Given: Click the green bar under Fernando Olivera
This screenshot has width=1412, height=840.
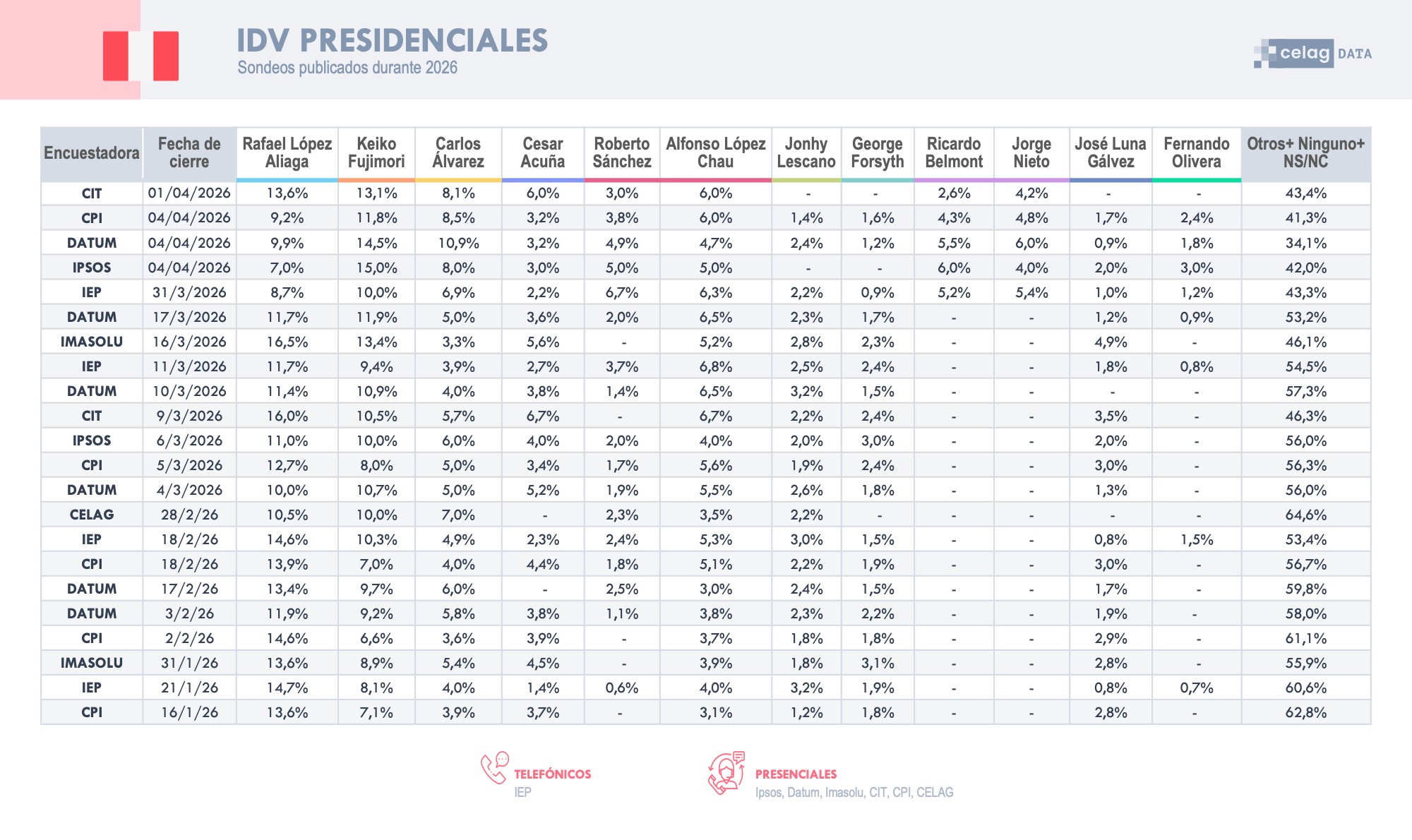Looking at the screenshot, I should (1196, 181).
